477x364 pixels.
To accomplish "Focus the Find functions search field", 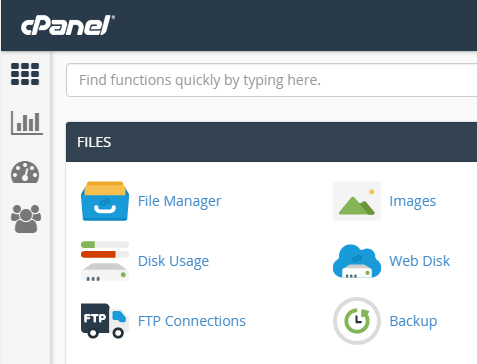I will [272, 80].
